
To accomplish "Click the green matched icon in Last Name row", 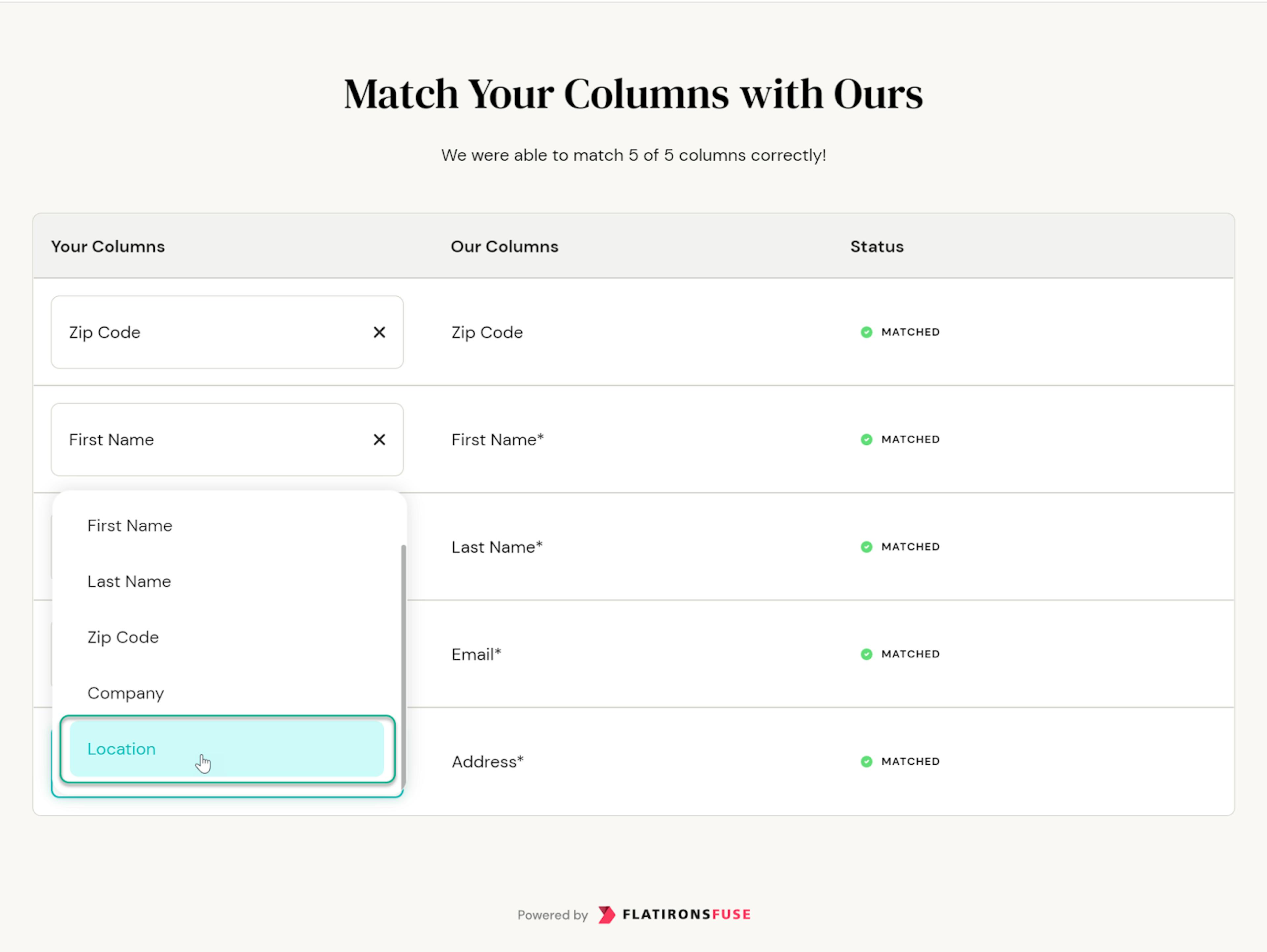I will click(x=866, y=547).
